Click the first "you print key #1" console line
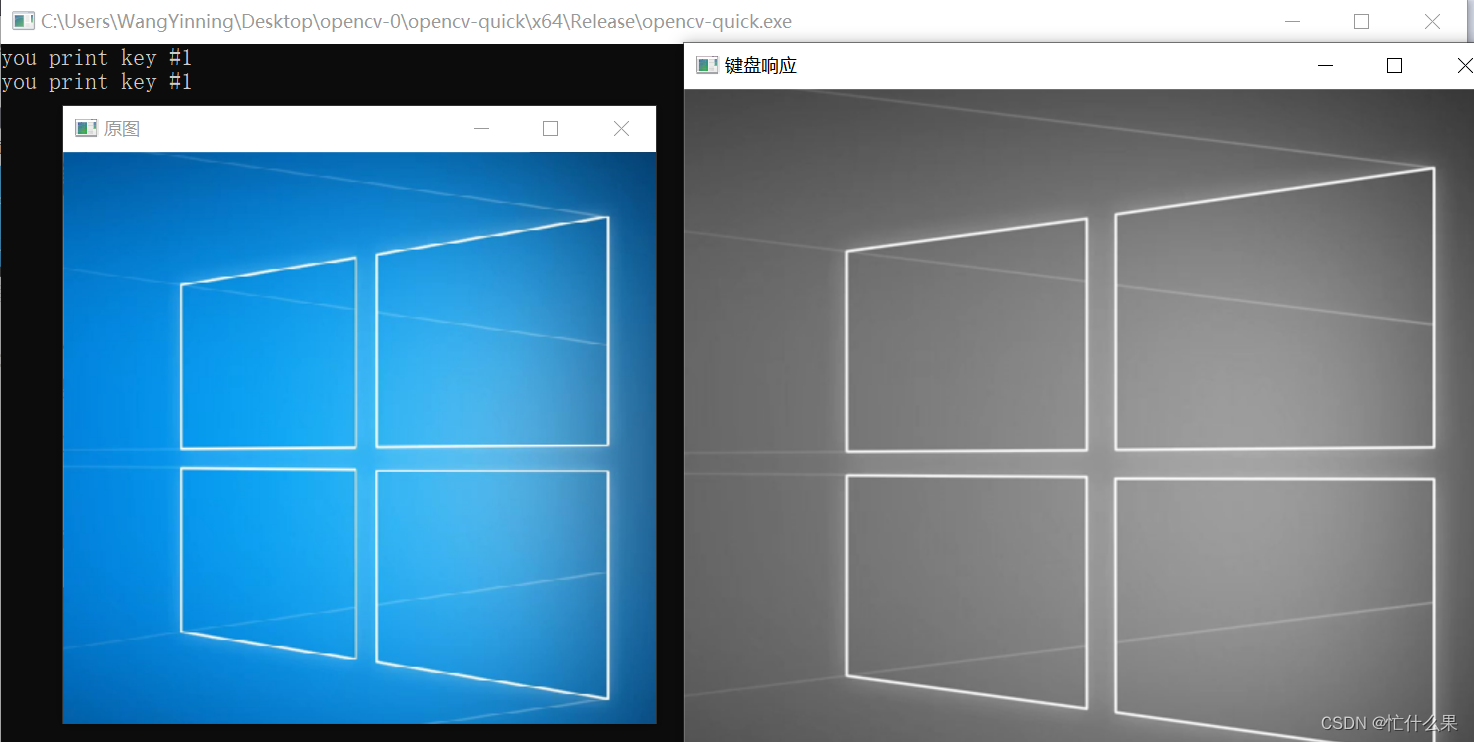This screenshot has width=1474, height=742. [x=96, y=58]
